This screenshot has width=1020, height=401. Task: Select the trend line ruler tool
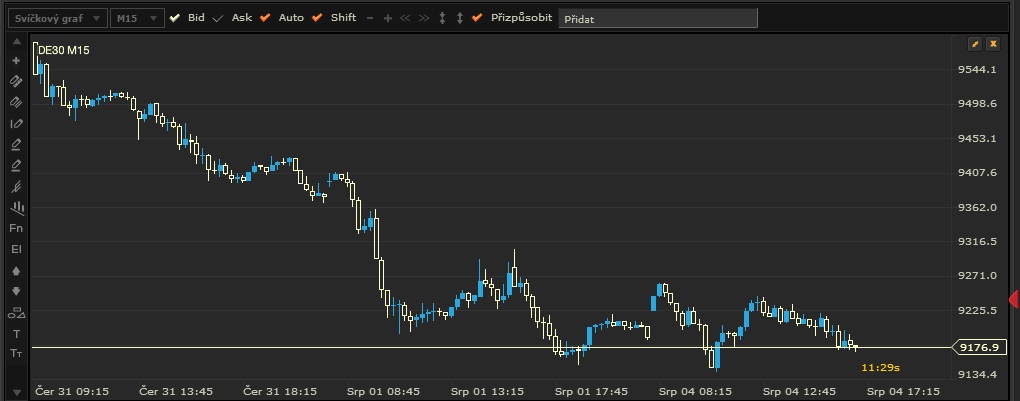tap(16, 81)
